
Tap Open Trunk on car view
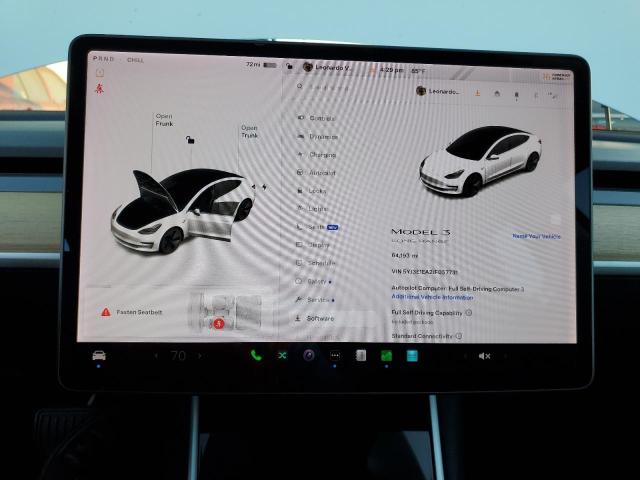tap(249, 131)
